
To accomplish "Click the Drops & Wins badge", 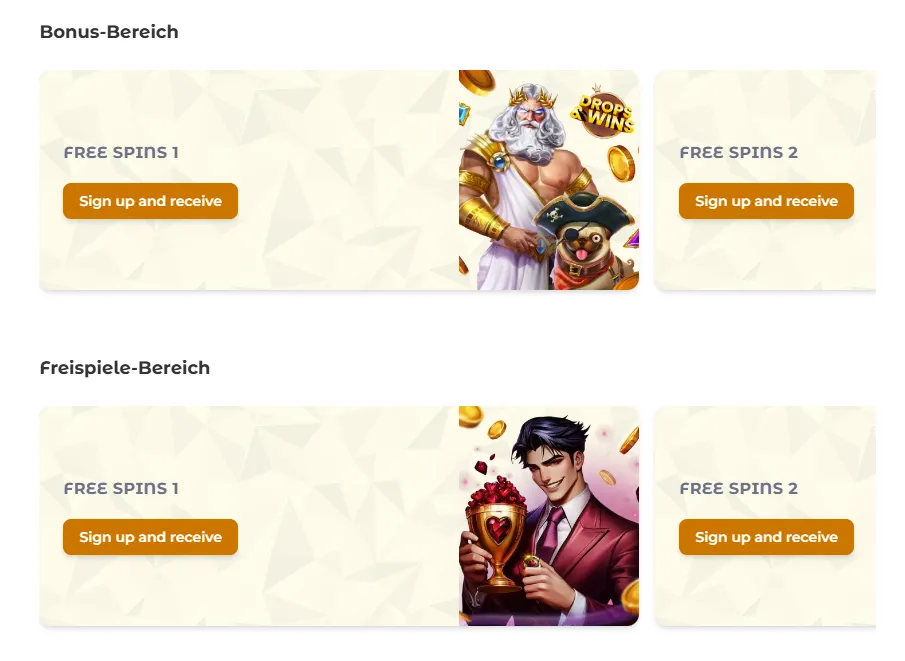I will [603, 113].
